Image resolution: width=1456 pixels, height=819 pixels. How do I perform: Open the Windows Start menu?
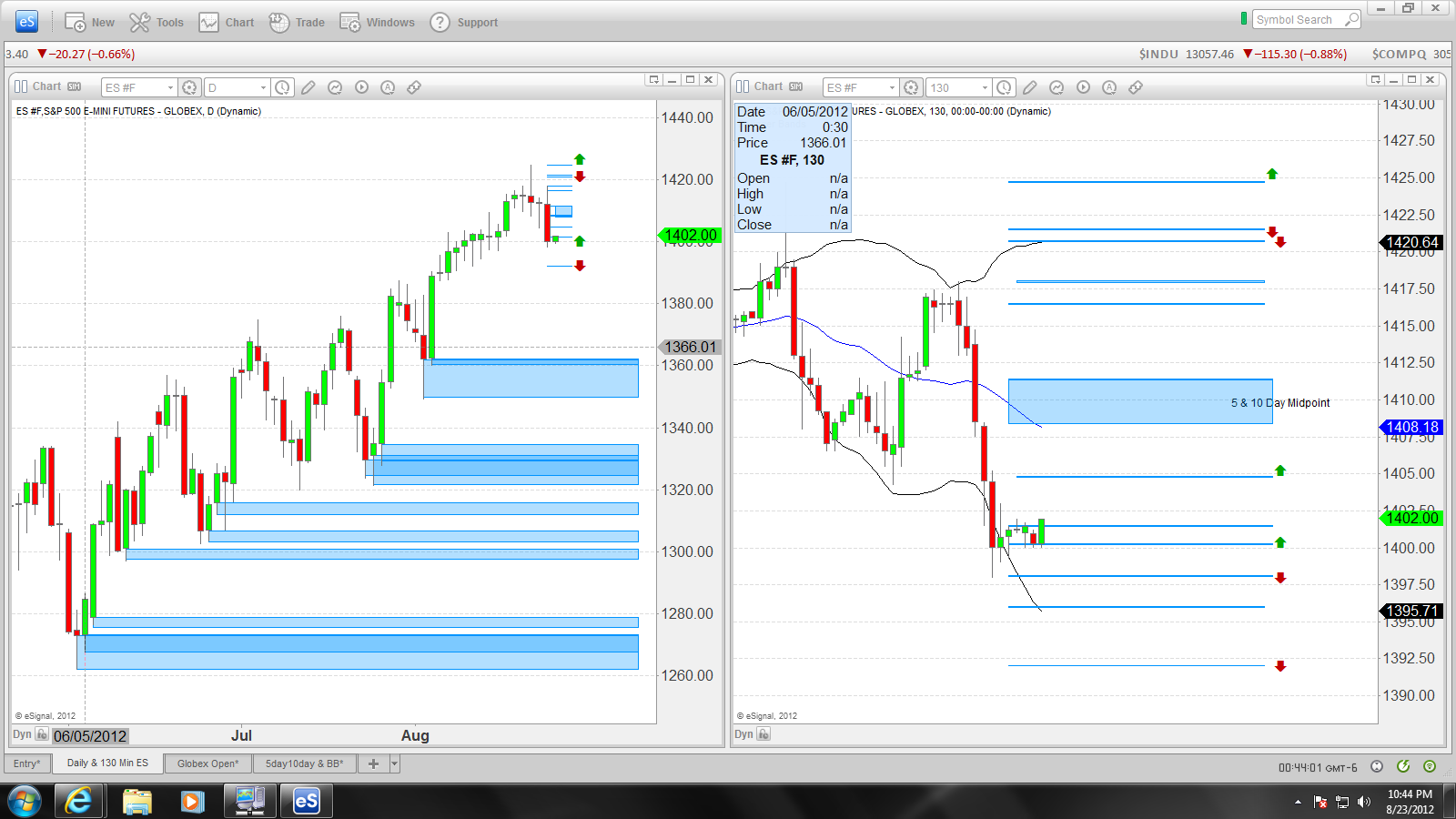[x=25, y=801]
